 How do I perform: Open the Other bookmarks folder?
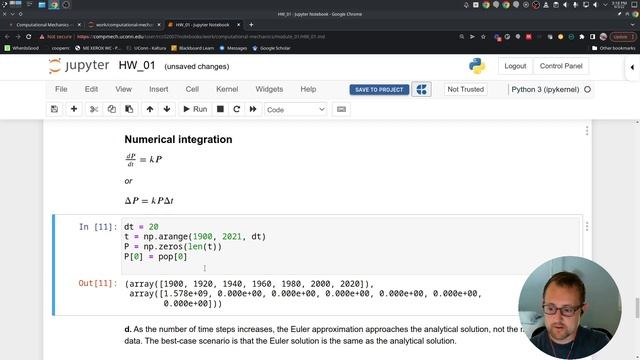point(613,48)
